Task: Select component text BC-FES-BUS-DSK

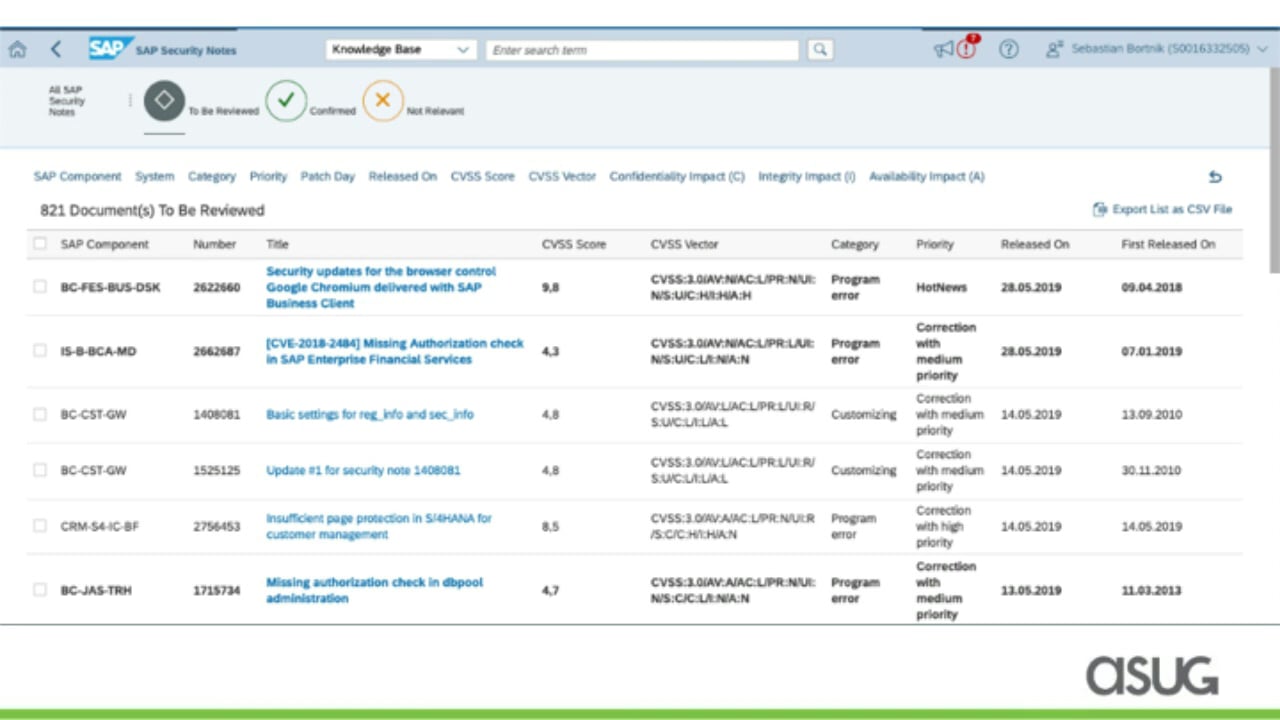Action: [x=110, y=287]
